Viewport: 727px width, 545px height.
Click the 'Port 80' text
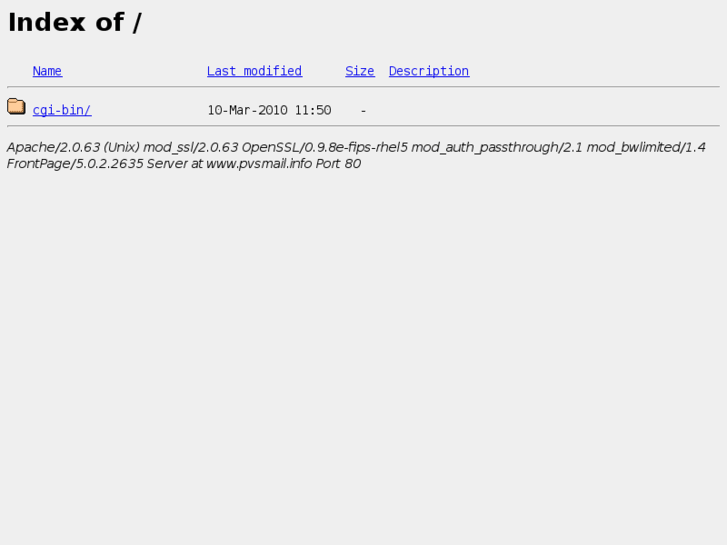coord(338,164)
